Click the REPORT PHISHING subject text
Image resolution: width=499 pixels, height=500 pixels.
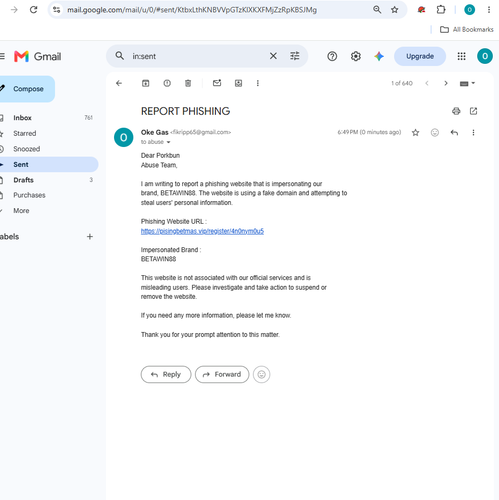tap(185, 111)
